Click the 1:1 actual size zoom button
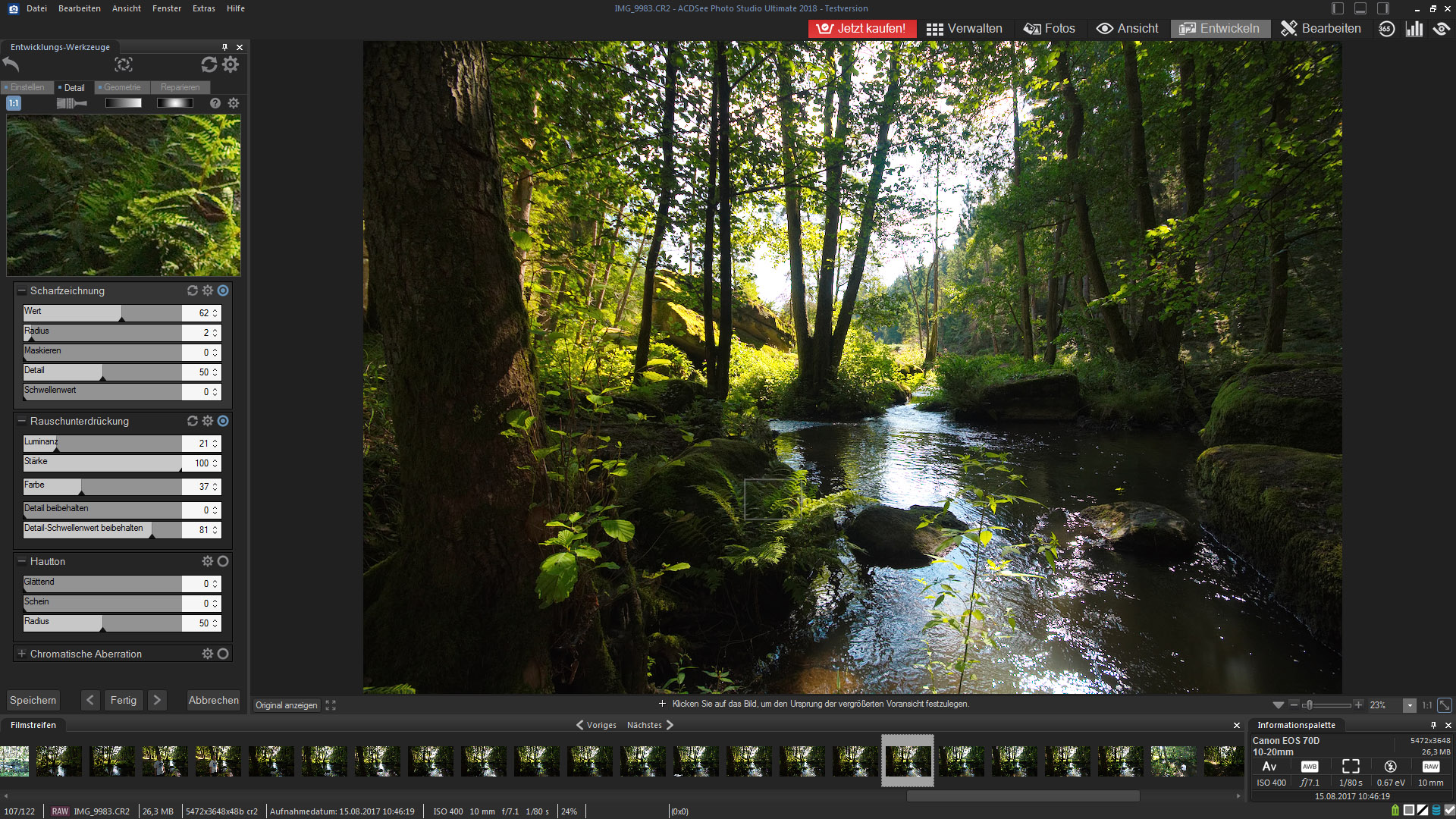This screenshot has height=819, width=1456. point(1426,705)
